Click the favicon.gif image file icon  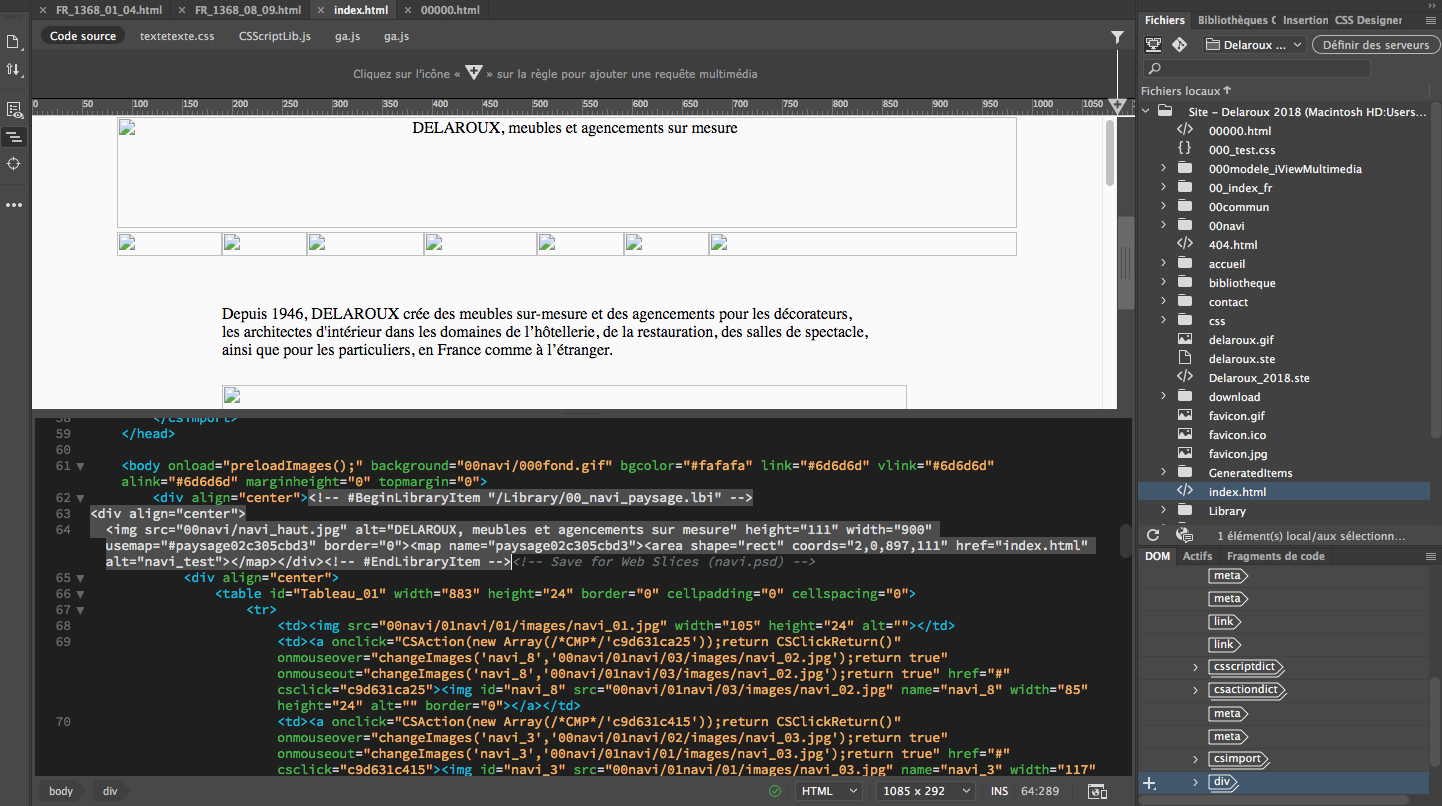point(1185,416)
